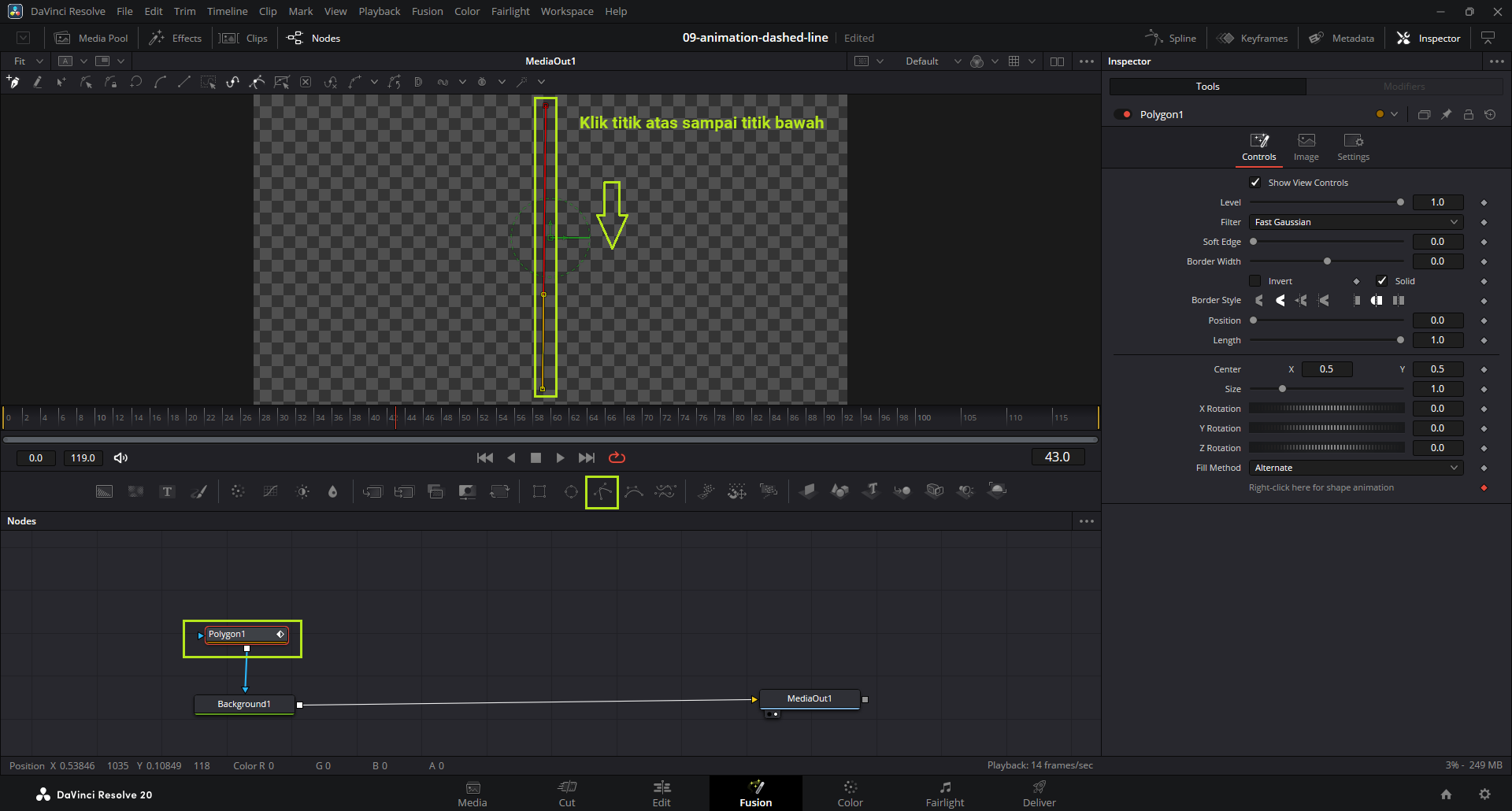Toggle loop playback button

pos(617,457)
